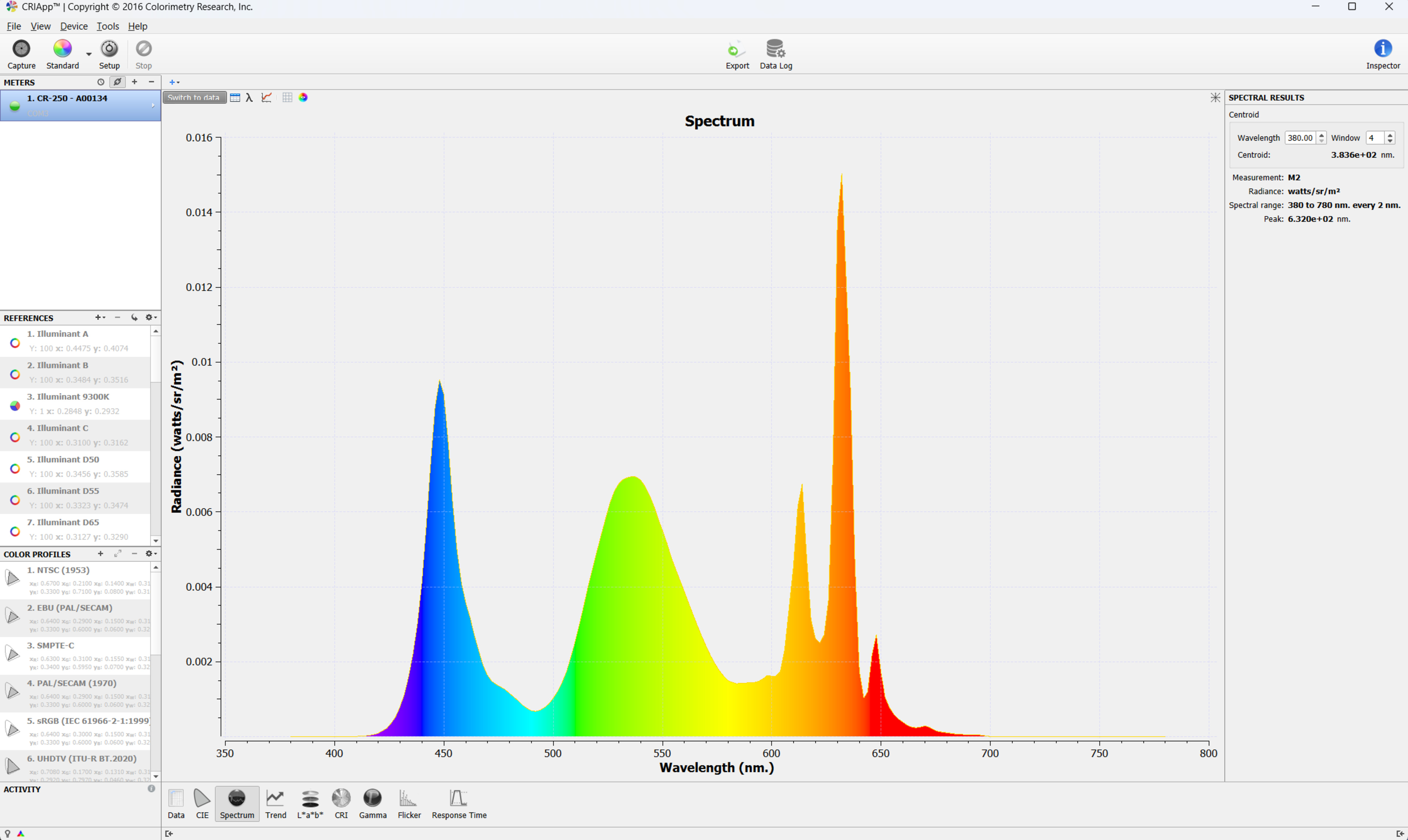Viewport: 1408px width, 840px height.
Task: Expand the blue plus add dropdown
Action: tap(174, 82)
